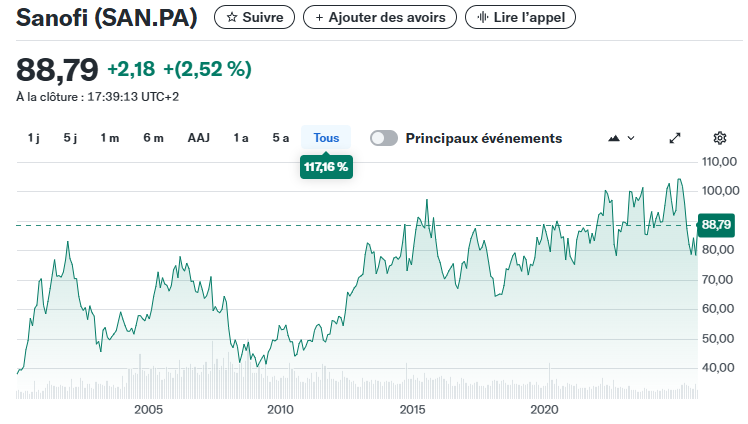Expand the chart type dropdown chevron

click(631, 138)
